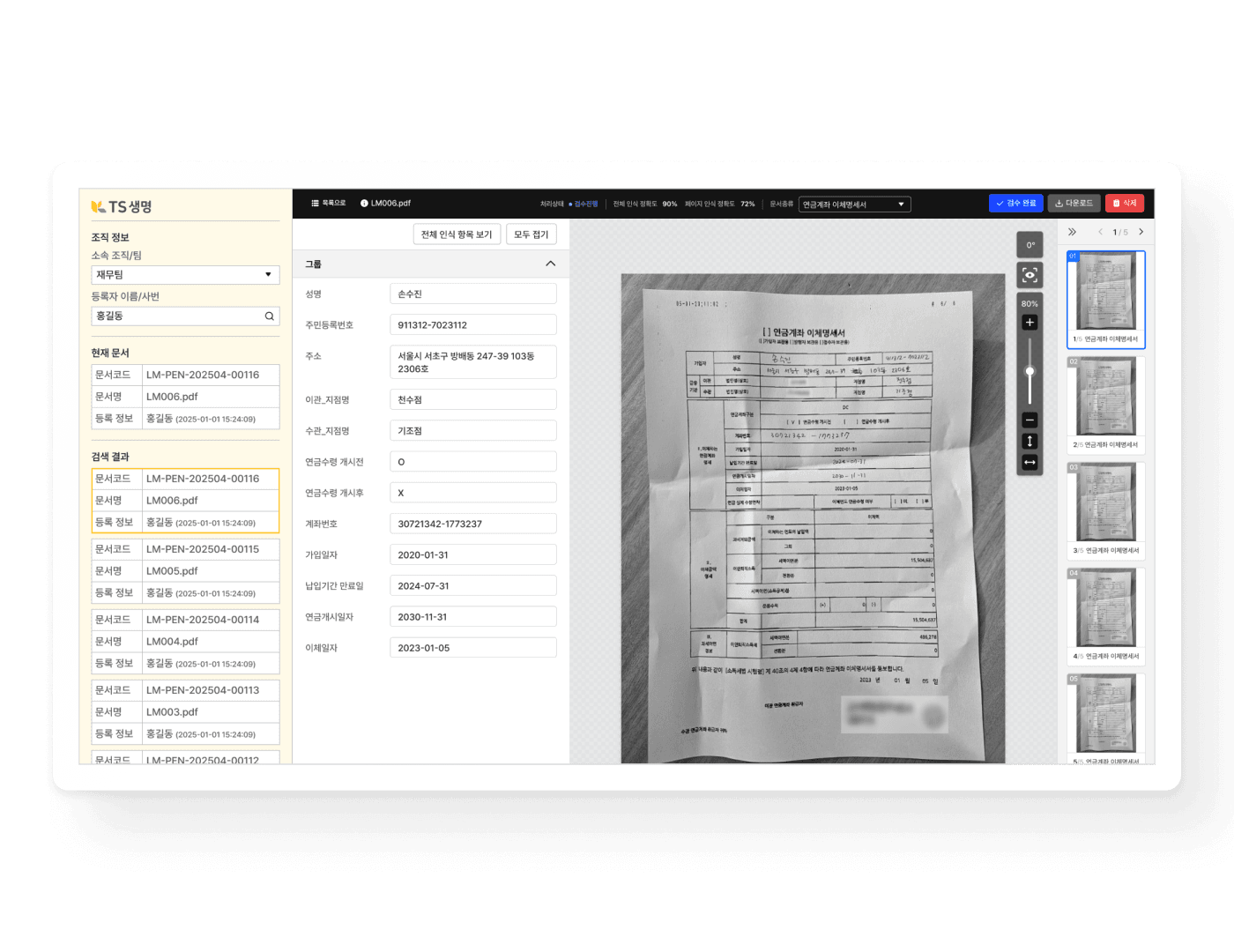Select page 03 thumbnail
Viewport: 1234px width, 952px height.
[x=1105, y=511]
